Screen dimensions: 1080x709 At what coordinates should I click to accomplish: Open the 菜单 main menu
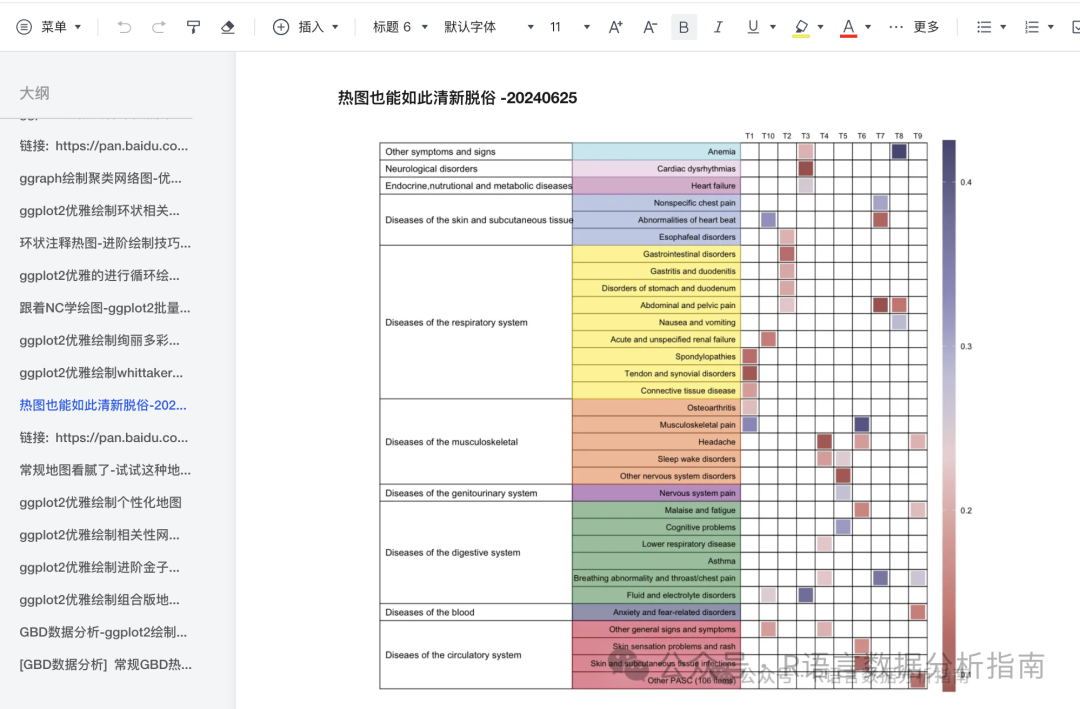click(x=48, y=27)
